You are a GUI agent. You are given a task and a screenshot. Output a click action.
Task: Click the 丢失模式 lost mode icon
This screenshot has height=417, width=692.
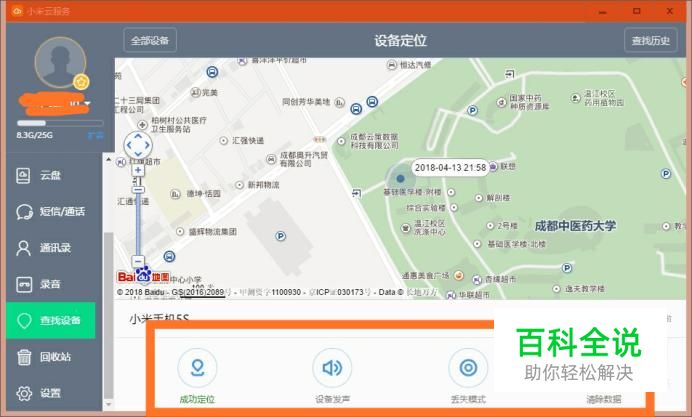point(468,368)
